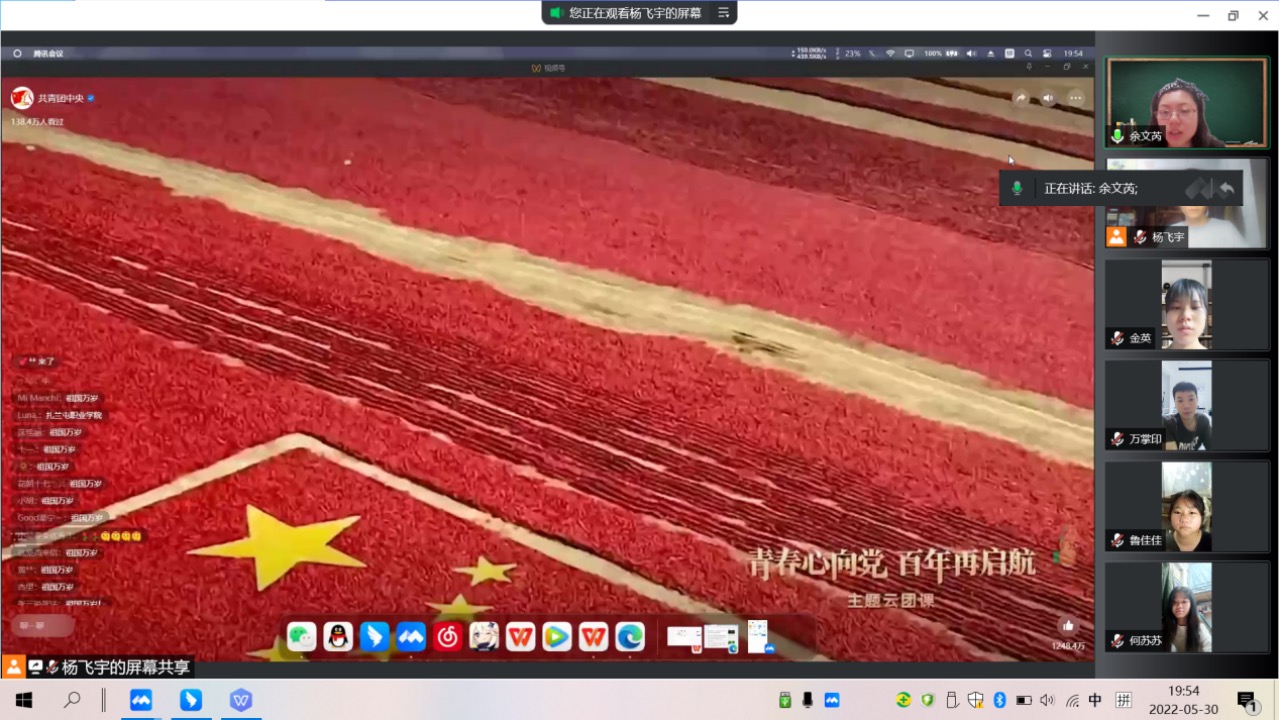The image size is (1279, 720).
Task: Open WeChat from the shared-screen dock
Action: (x=302, y=636)
